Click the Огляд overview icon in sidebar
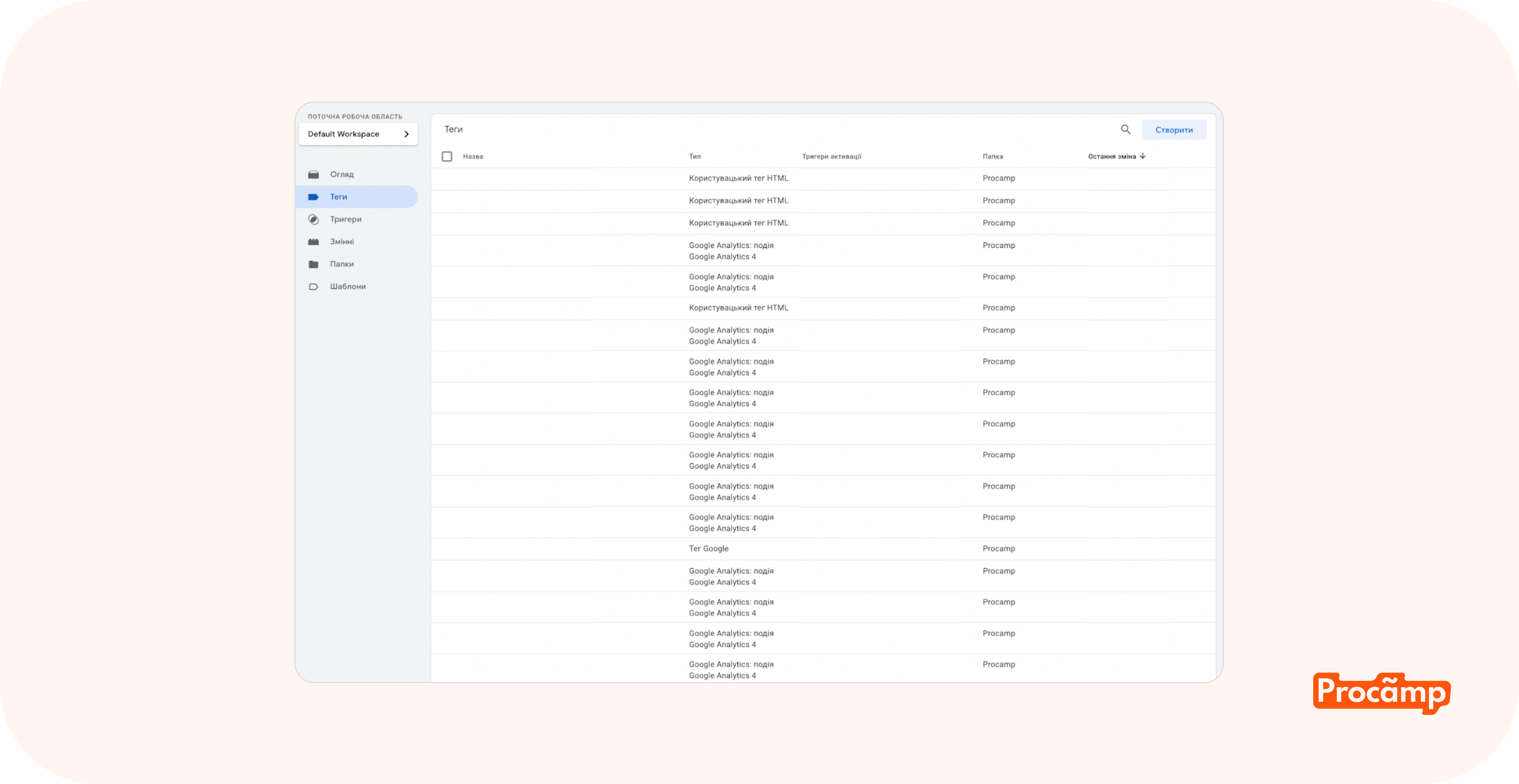The image size is (1519, 784). tap(313, 174)
